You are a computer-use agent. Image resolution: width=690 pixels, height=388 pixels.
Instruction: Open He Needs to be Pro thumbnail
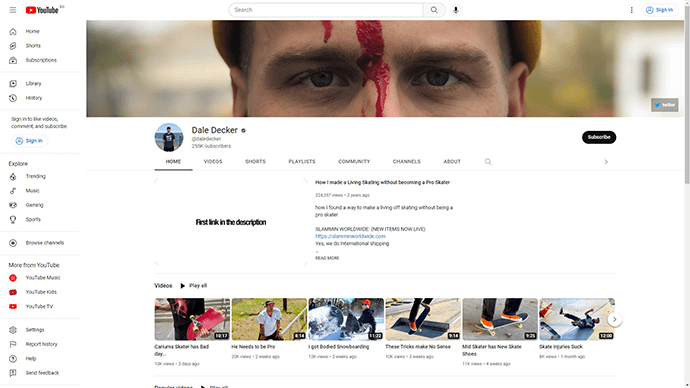[269, 319]
